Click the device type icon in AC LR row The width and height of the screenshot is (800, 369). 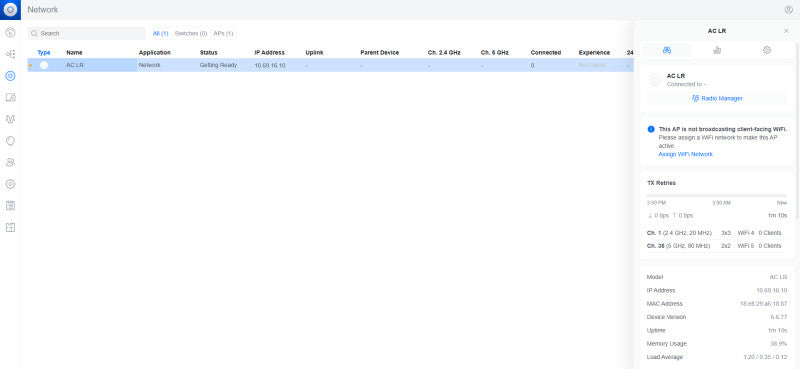(44, 65)
